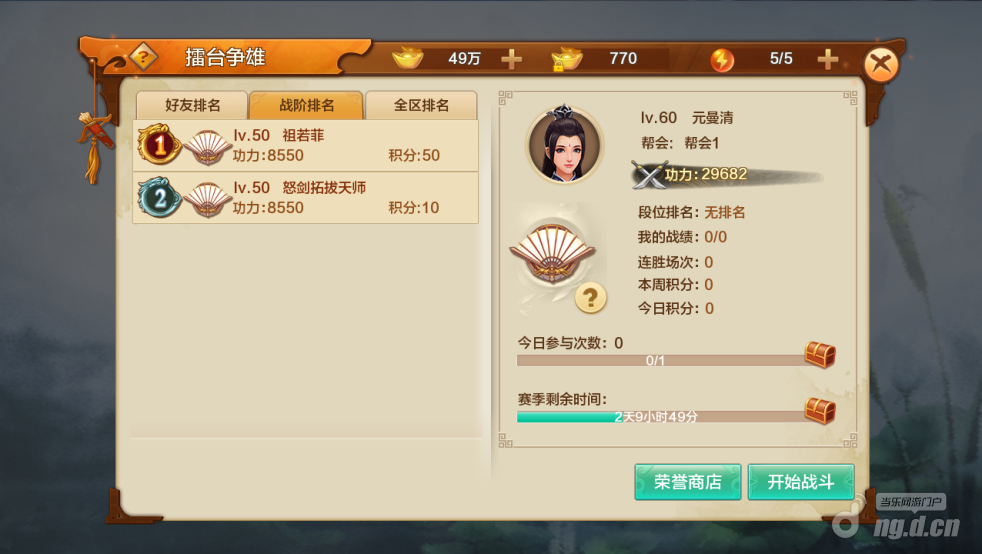Select rank 2 player 怒剑拓拔天师
Screen dimensions: 982x554
click(x=306, y=198)
